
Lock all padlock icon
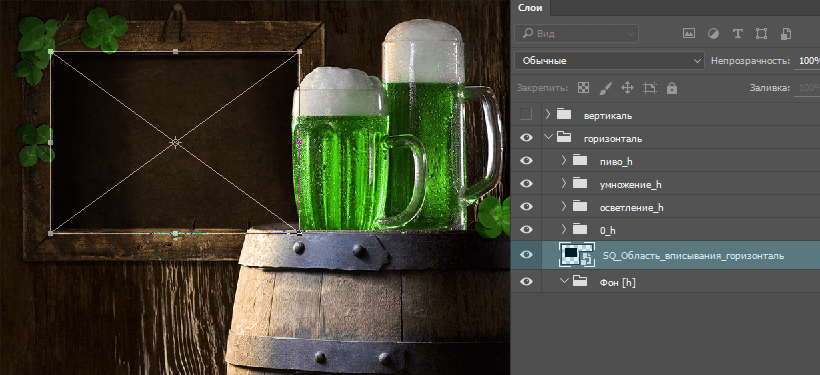(672, 88)
